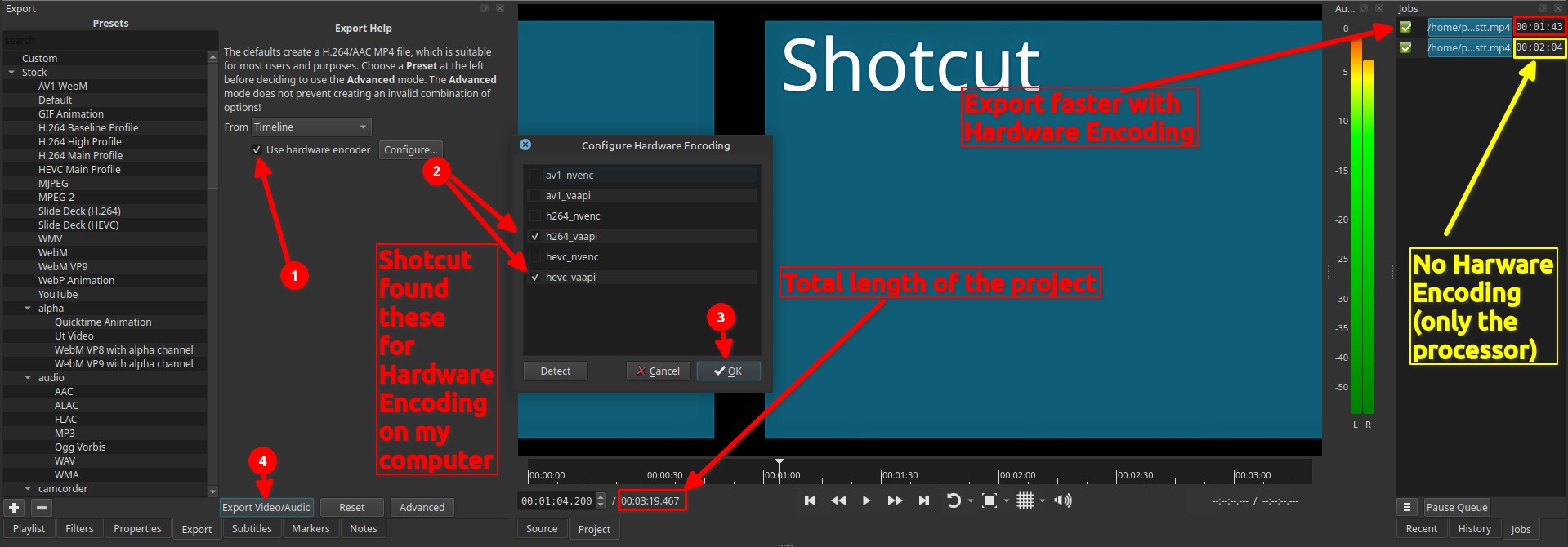The image size is (1568, 547).
Task: Click the fast forward button
Action: click(895, 500)
